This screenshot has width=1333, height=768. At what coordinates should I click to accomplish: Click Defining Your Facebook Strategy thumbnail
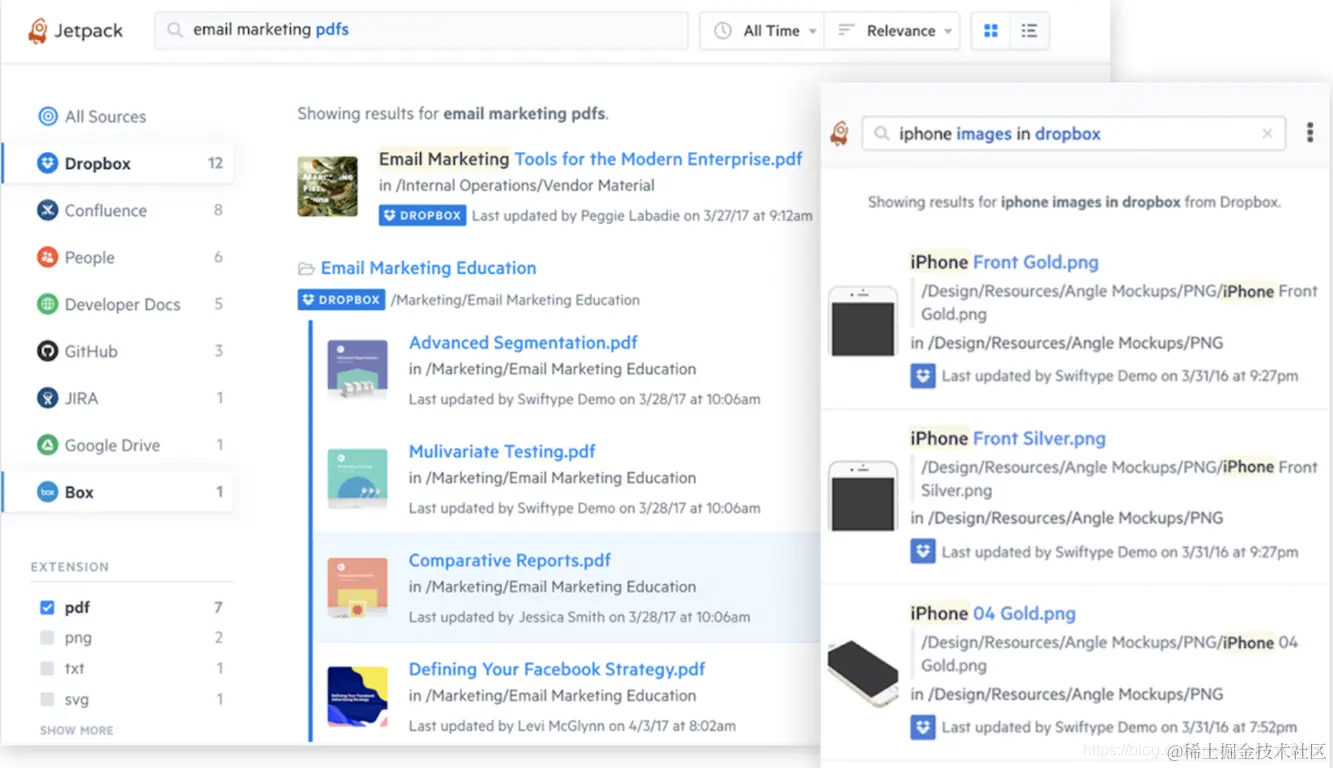point(357,697)
